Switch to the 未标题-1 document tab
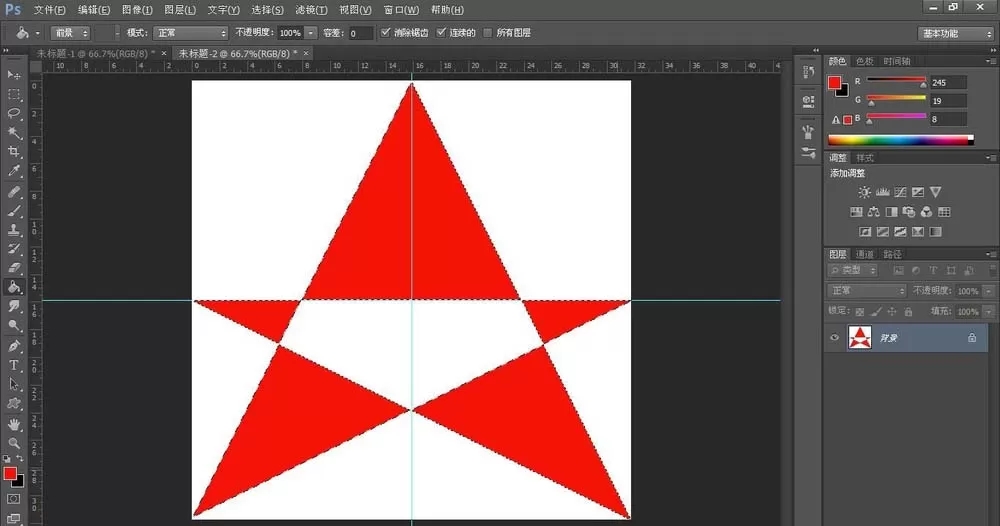 pos(96,54)
